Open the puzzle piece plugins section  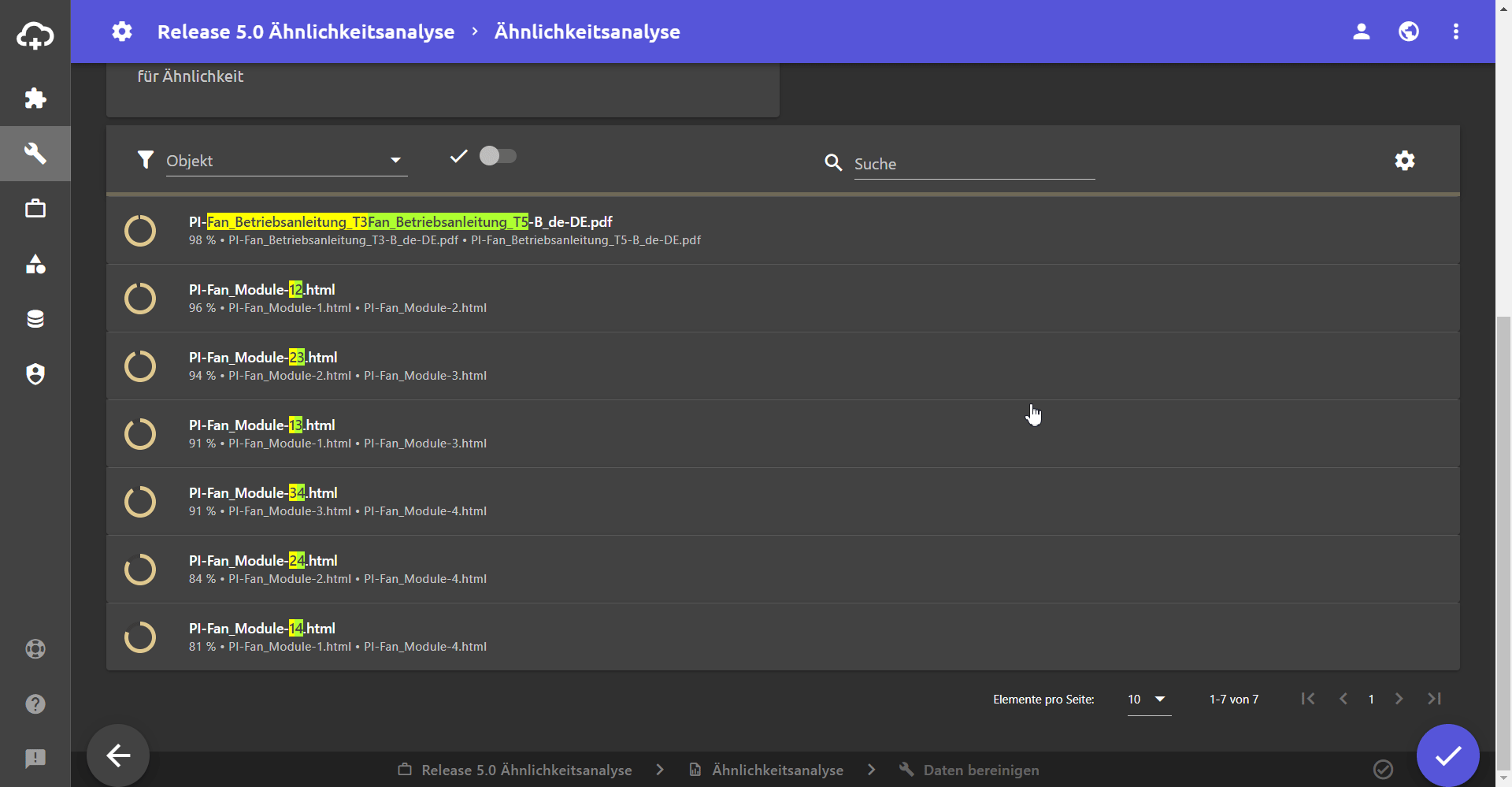(35, 98)
